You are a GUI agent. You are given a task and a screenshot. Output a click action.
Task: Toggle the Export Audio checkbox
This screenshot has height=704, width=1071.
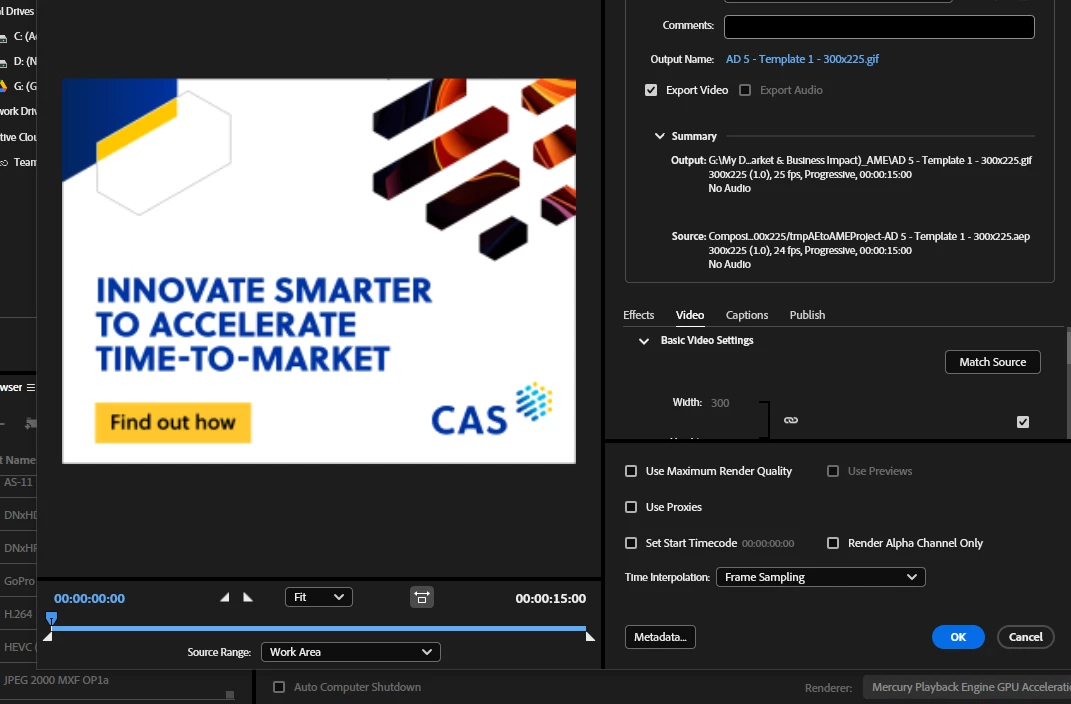[745, 90]
